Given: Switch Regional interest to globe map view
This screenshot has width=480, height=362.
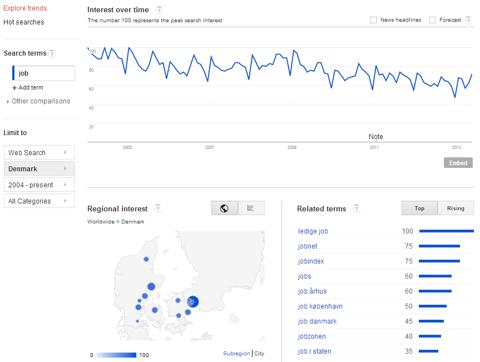Looking at the screenshot, I should pyautogui.click(x=225, y=208).
